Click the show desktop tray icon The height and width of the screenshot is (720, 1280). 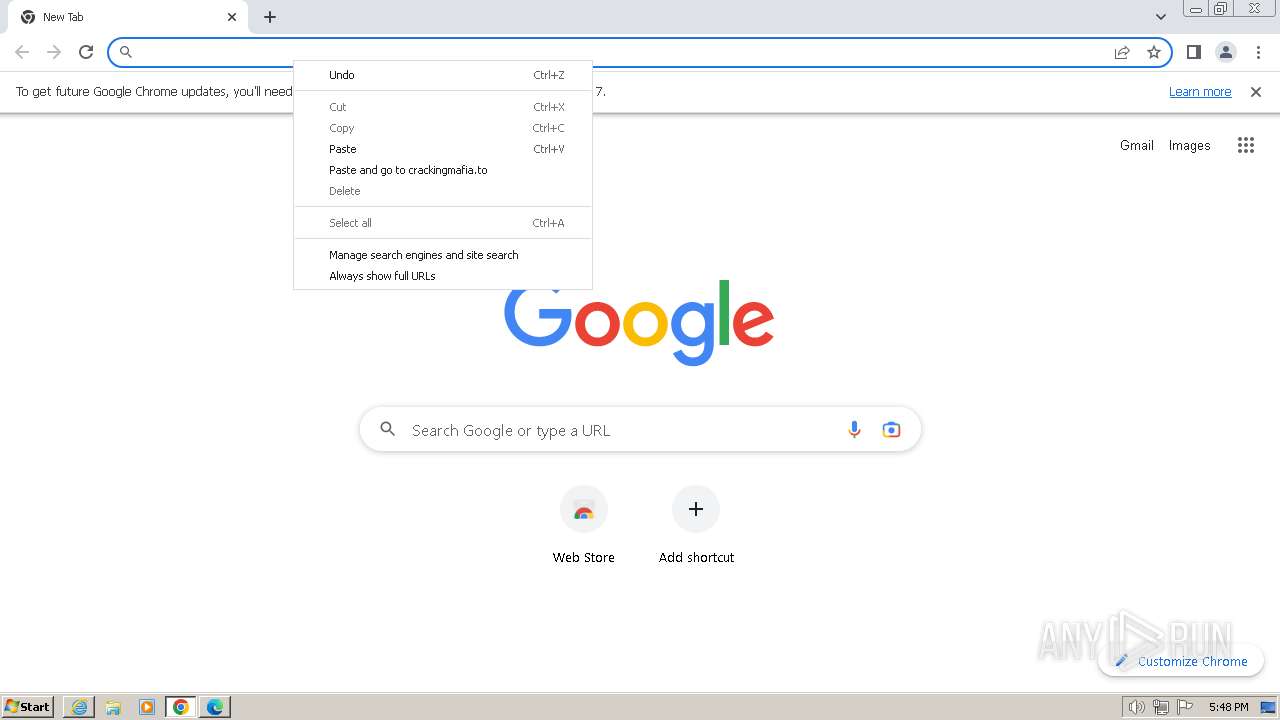coord(1268,707)
